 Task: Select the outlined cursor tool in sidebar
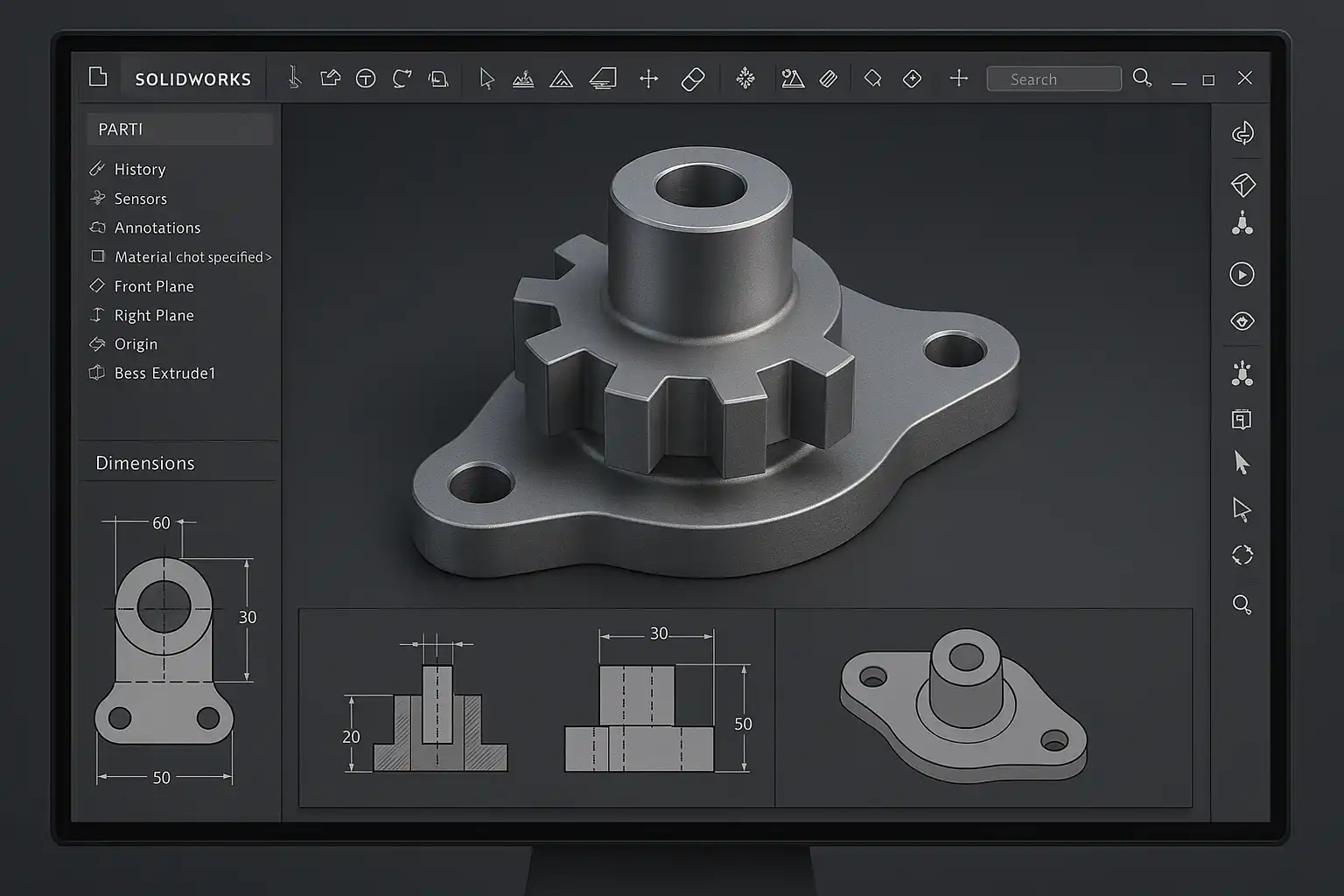1242,509
